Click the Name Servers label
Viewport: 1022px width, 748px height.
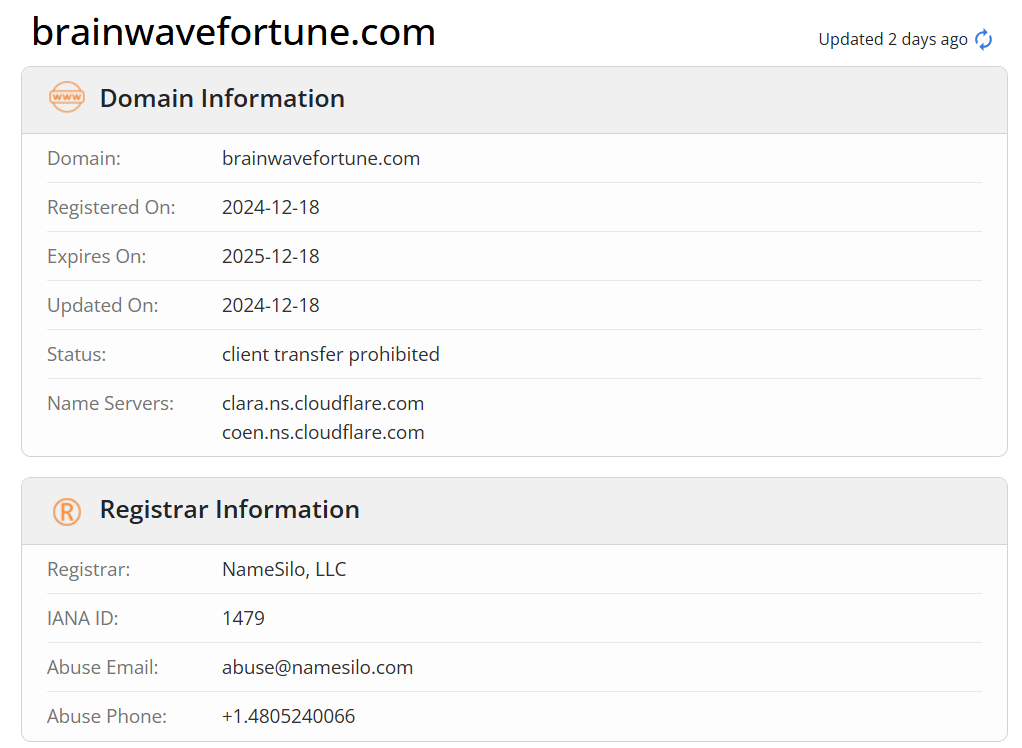pyautogui.click(x=110, y=403)
